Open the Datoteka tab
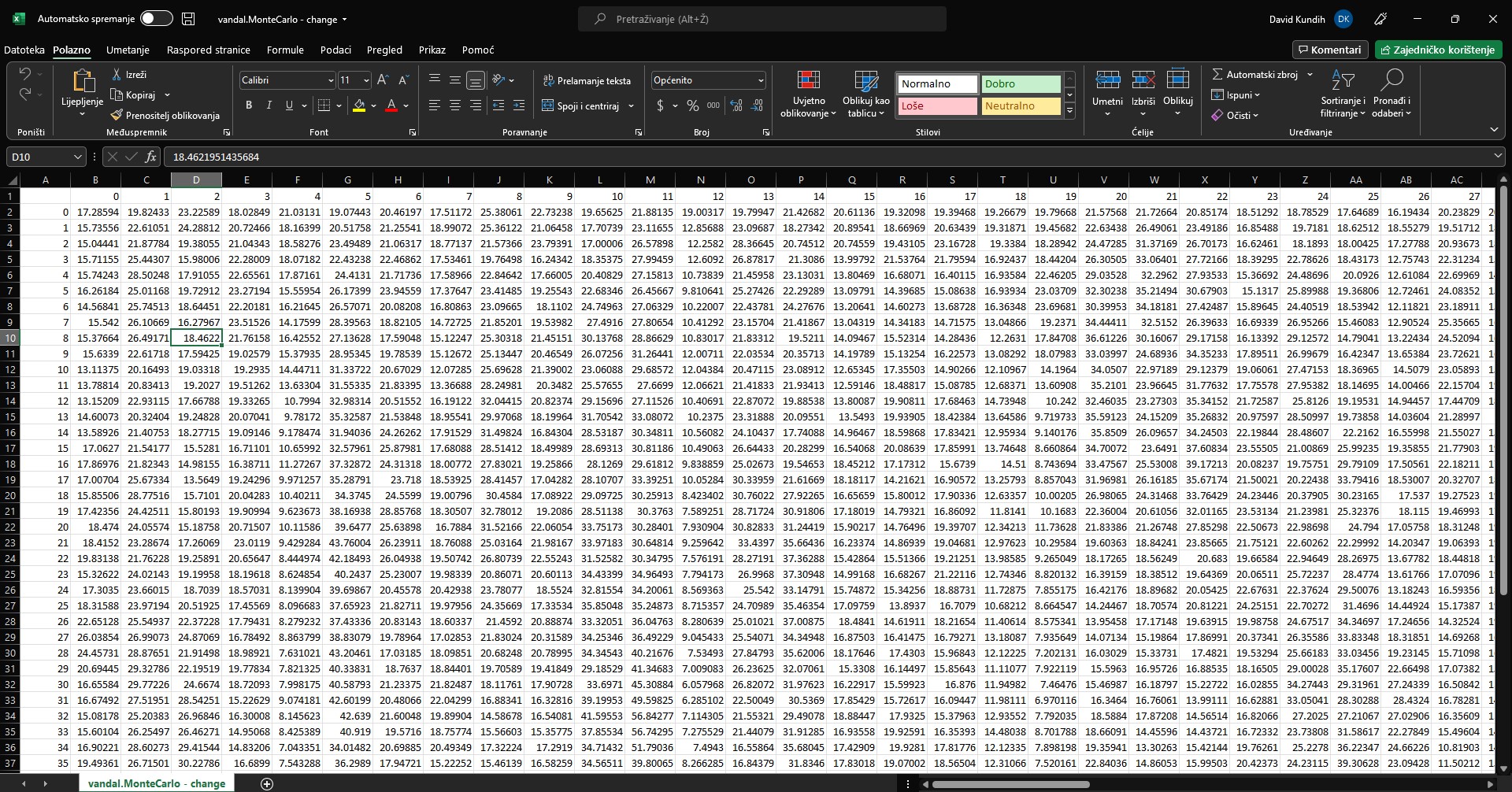Viewport: 1512px width, 792px height. (24, 50)
